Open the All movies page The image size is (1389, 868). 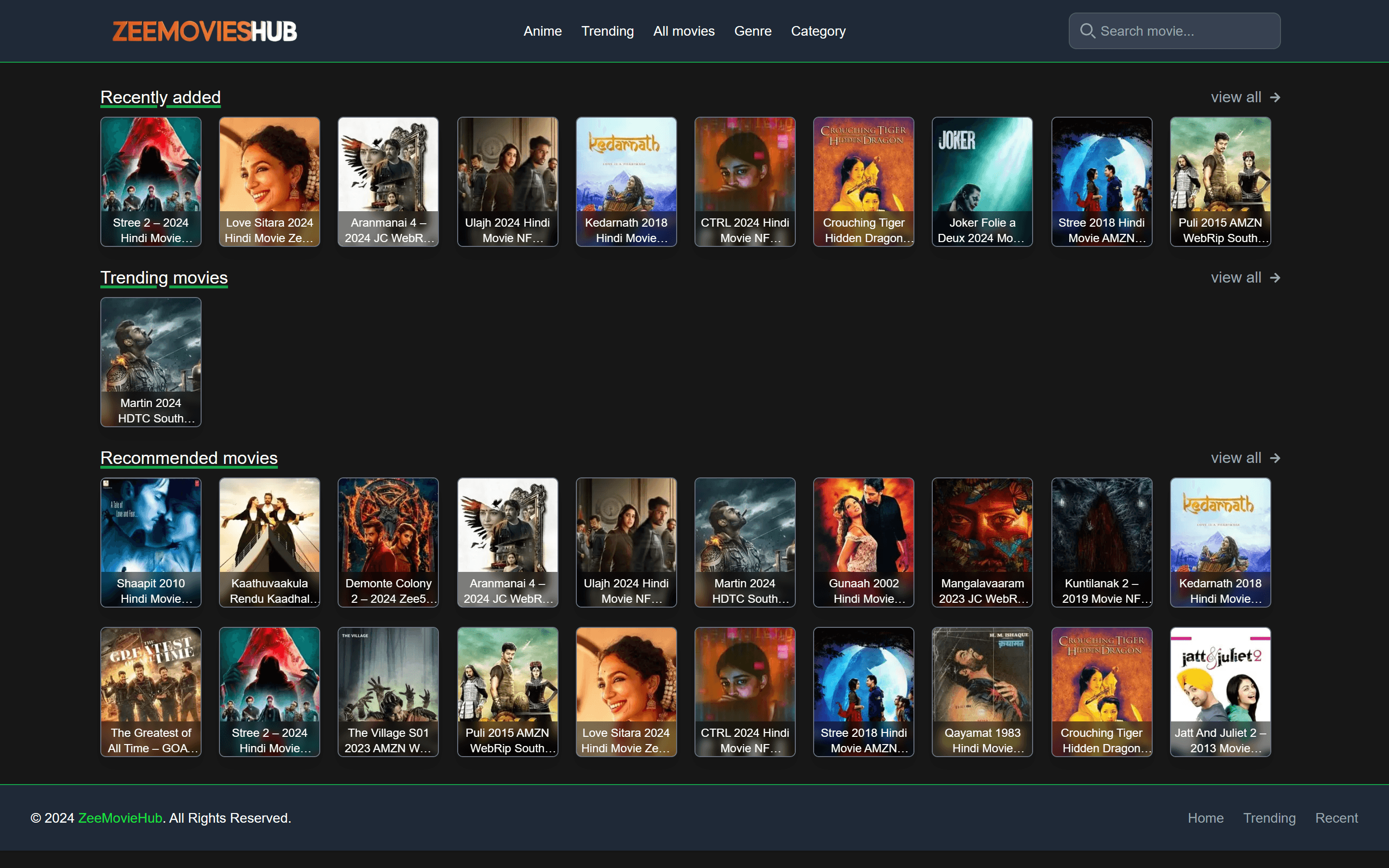point(683,30)
